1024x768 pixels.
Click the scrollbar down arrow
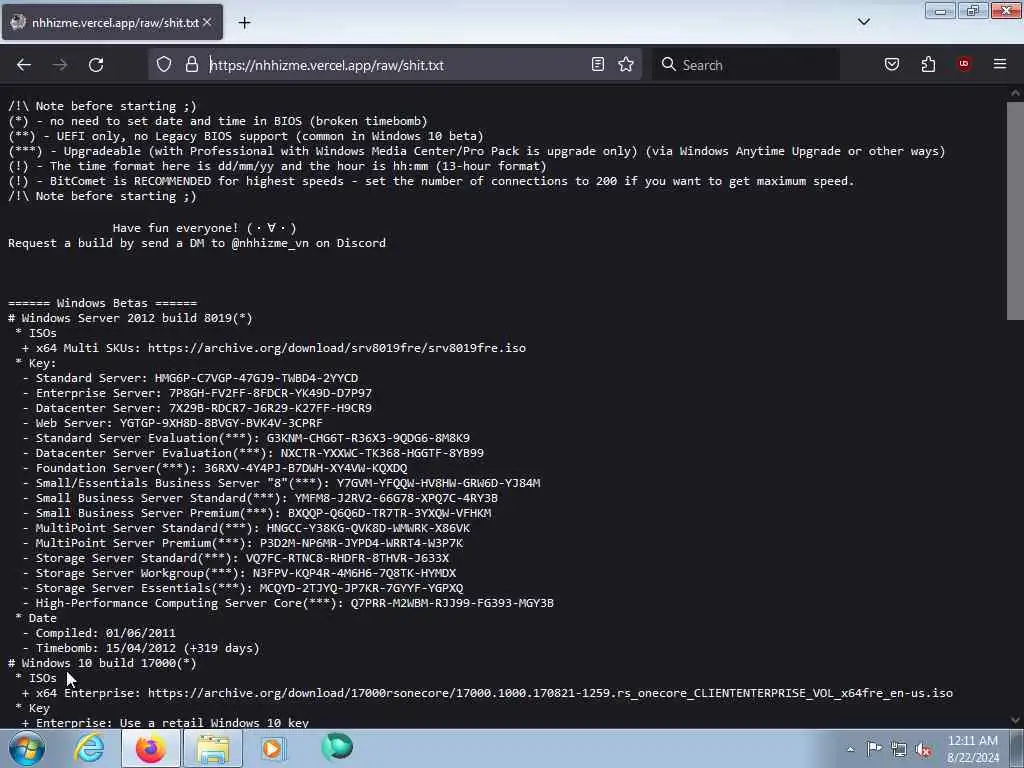click(1015, 720)
